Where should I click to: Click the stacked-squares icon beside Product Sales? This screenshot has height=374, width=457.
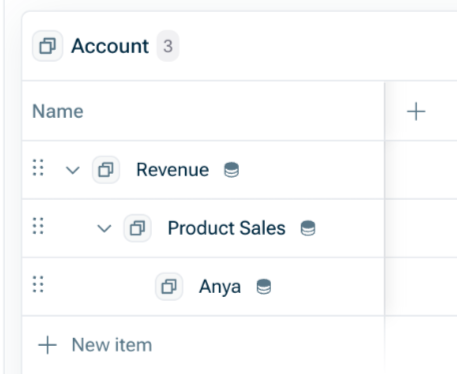coord(137,228)
